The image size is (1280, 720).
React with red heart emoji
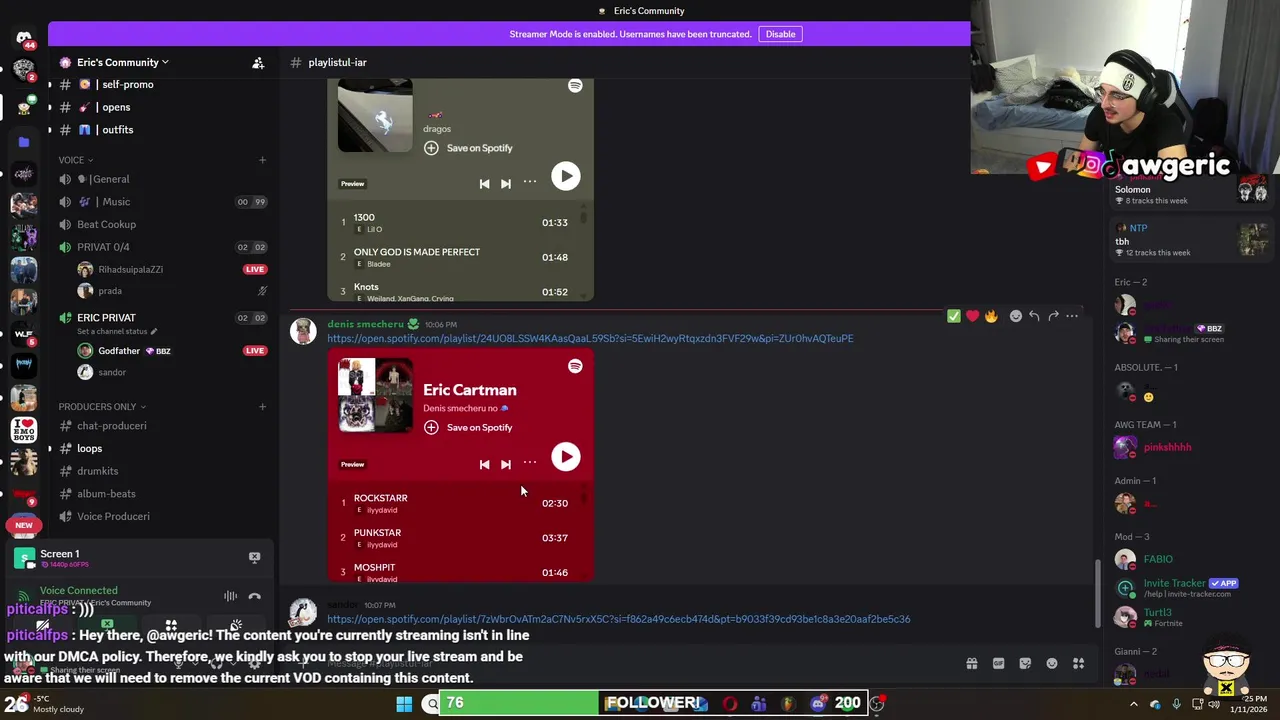pyautogui.click(x=972, y=316)
